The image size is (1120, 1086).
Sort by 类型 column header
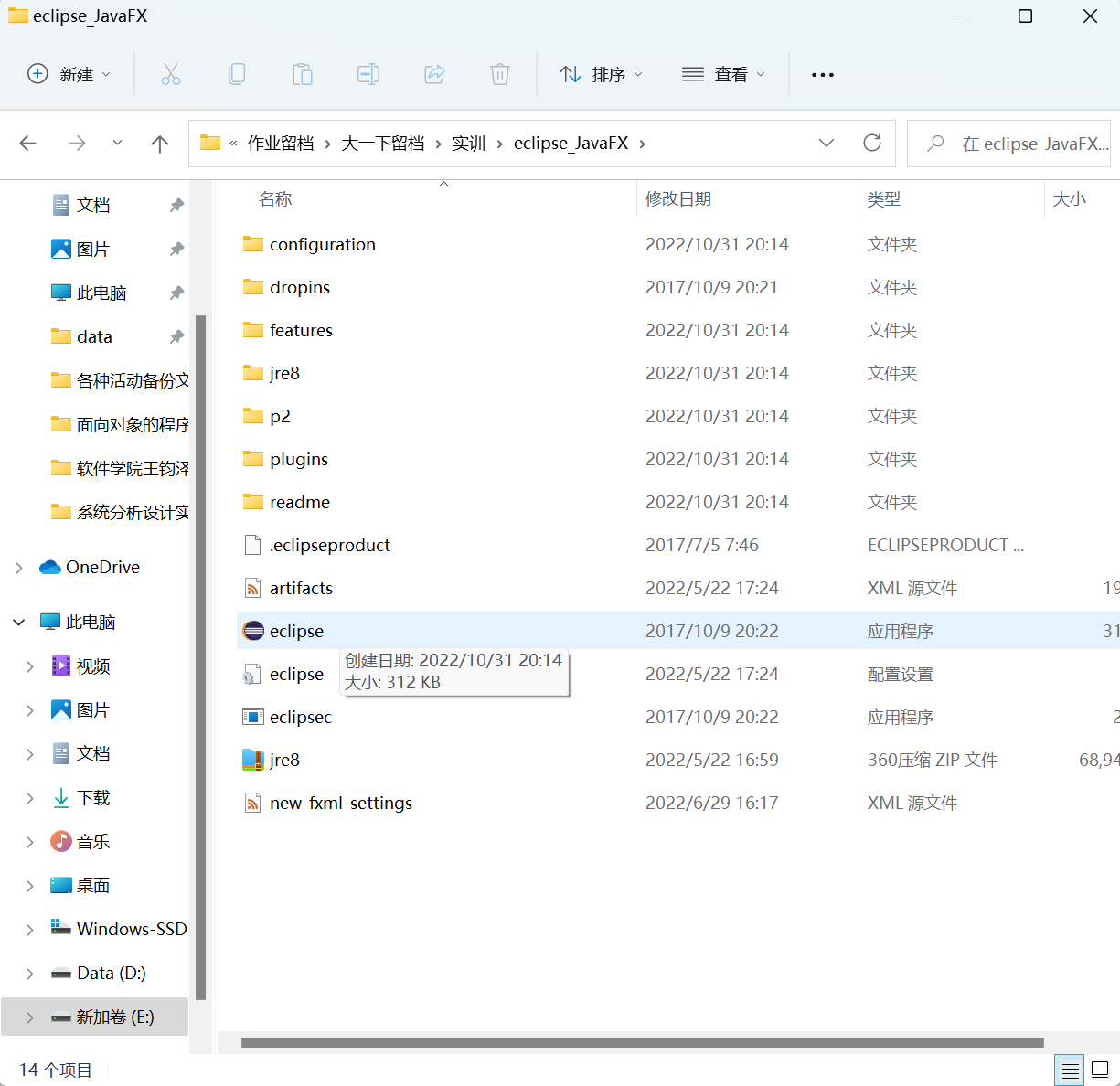coord(884,199)
